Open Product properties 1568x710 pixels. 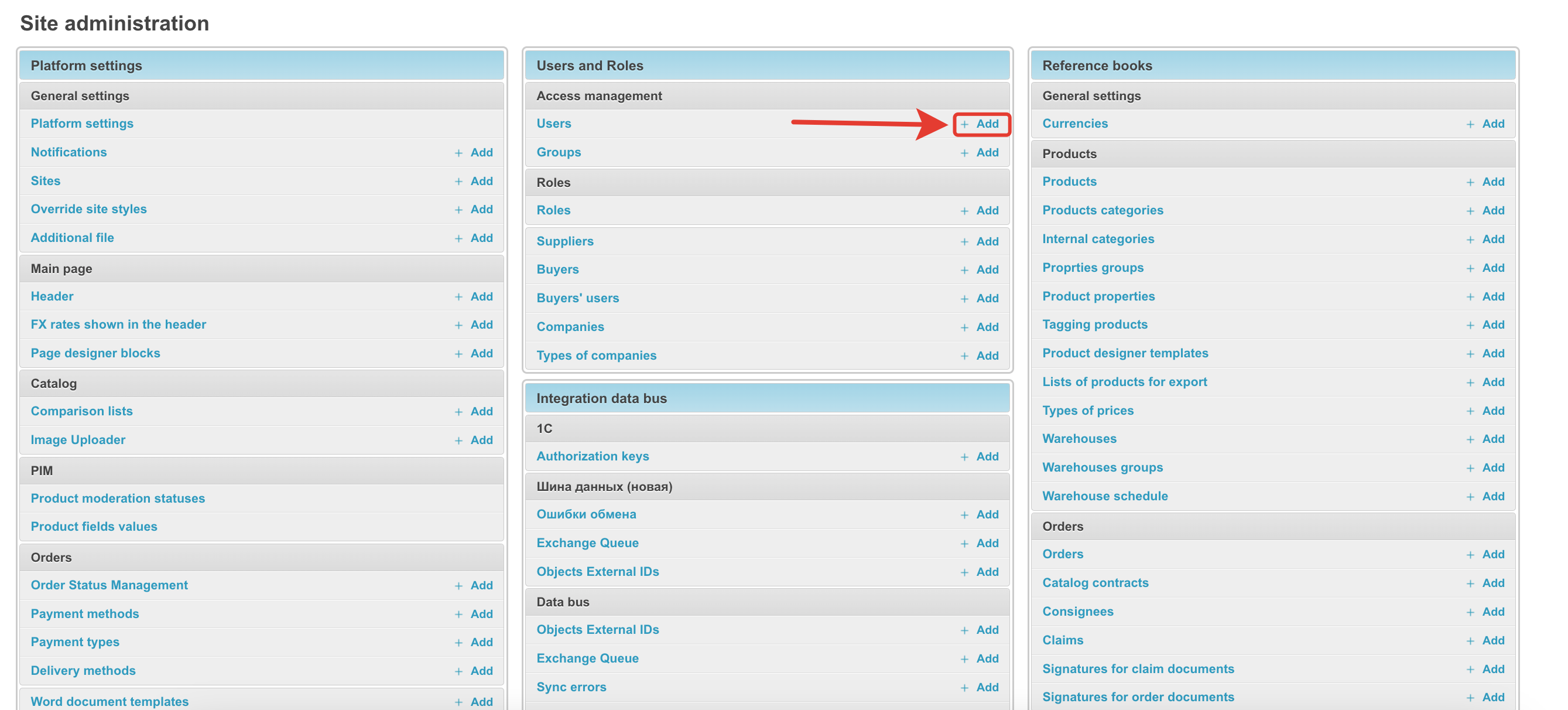point(1098,296)
